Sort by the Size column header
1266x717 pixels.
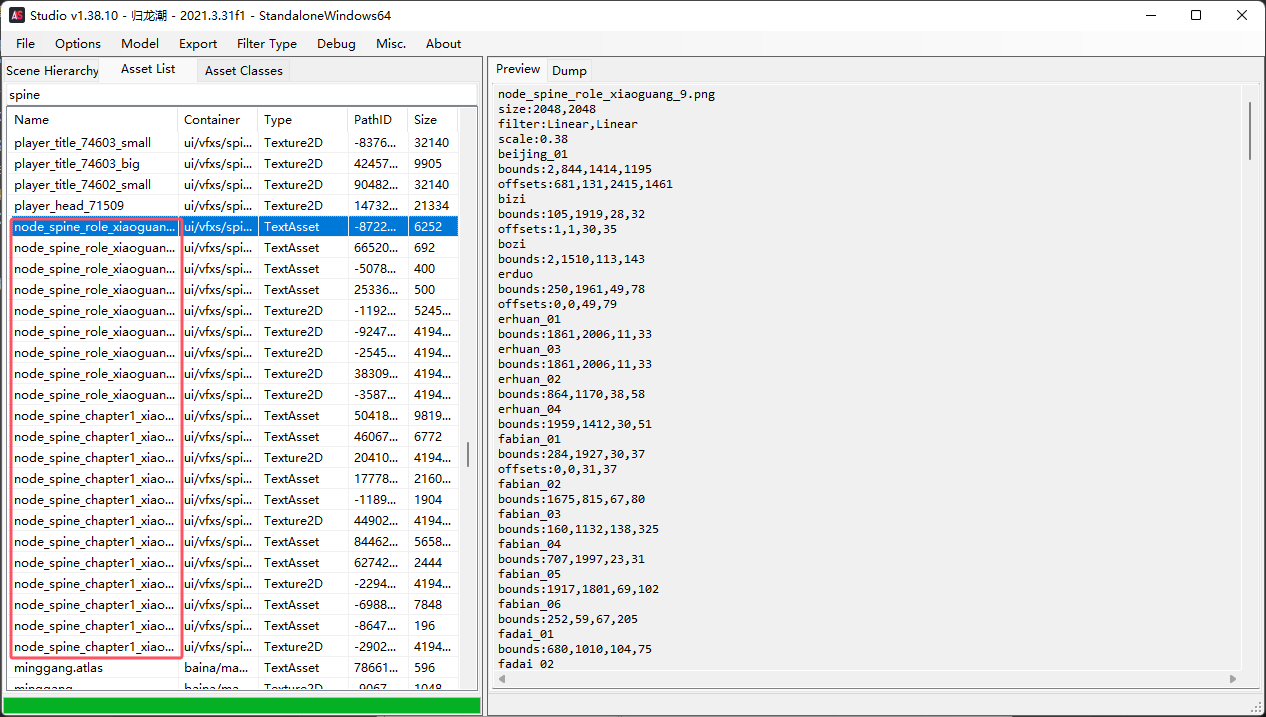[x=433, y=120]
